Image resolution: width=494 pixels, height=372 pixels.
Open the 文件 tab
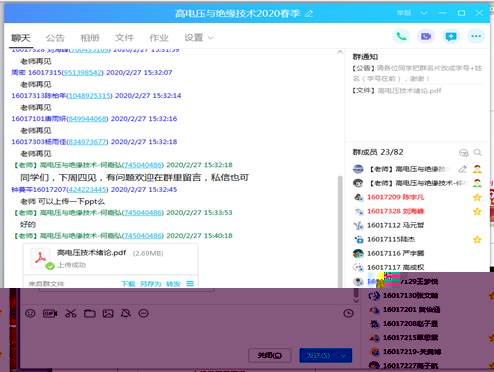coord(124,38)
